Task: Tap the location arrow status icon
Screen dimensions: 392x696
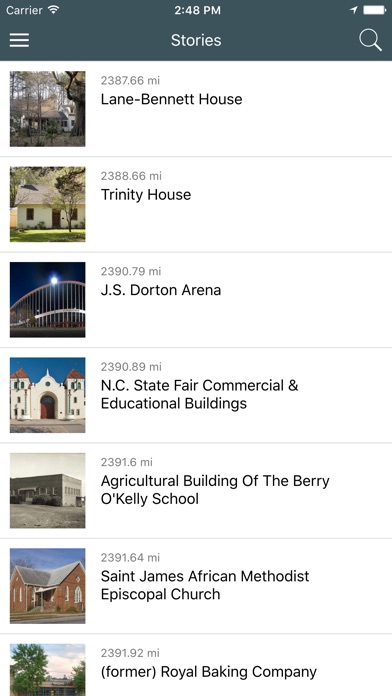Action: point(353,10)
